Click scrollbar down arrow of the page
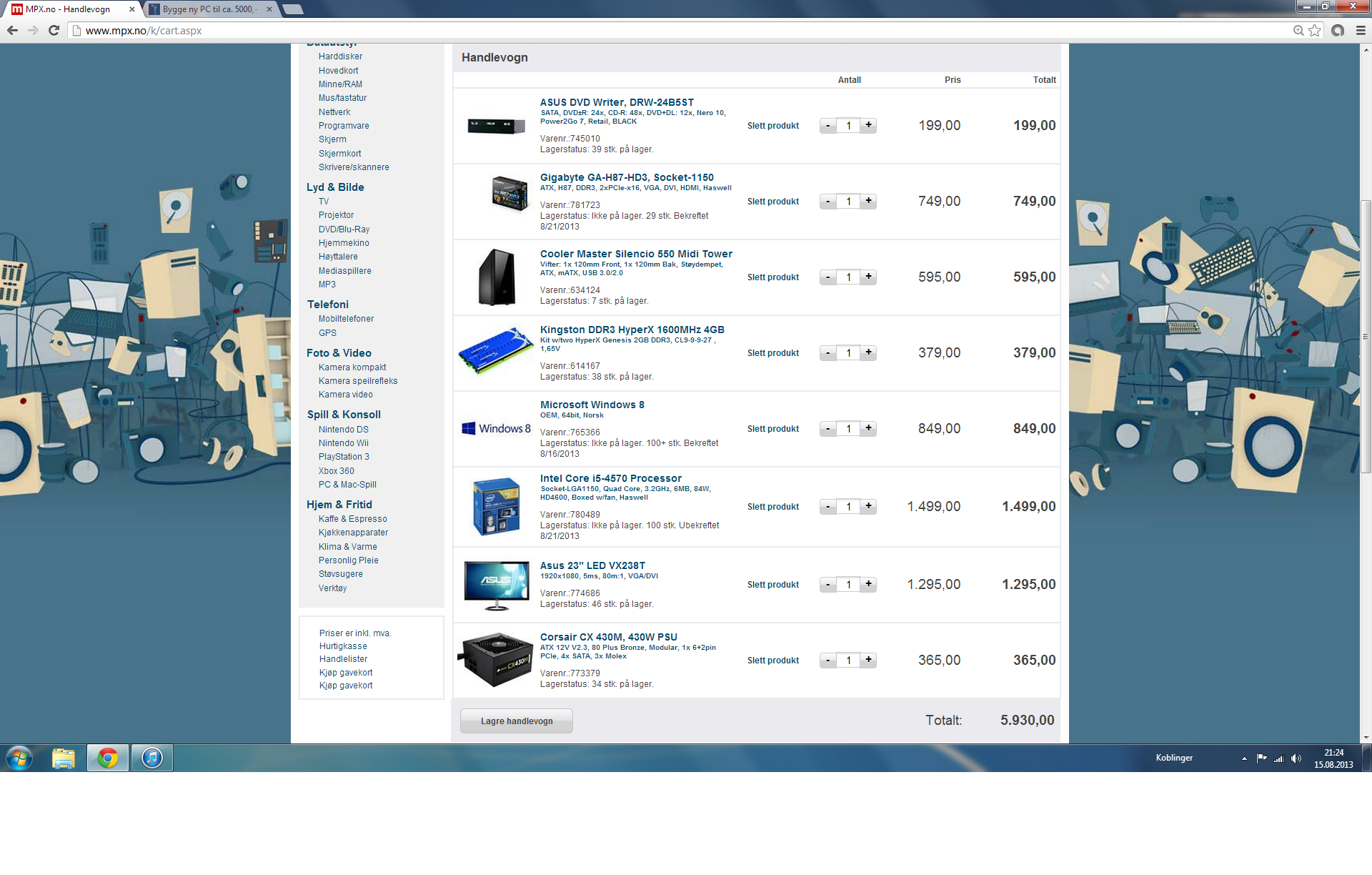The image size is (1372, 875). point(1366,738)
